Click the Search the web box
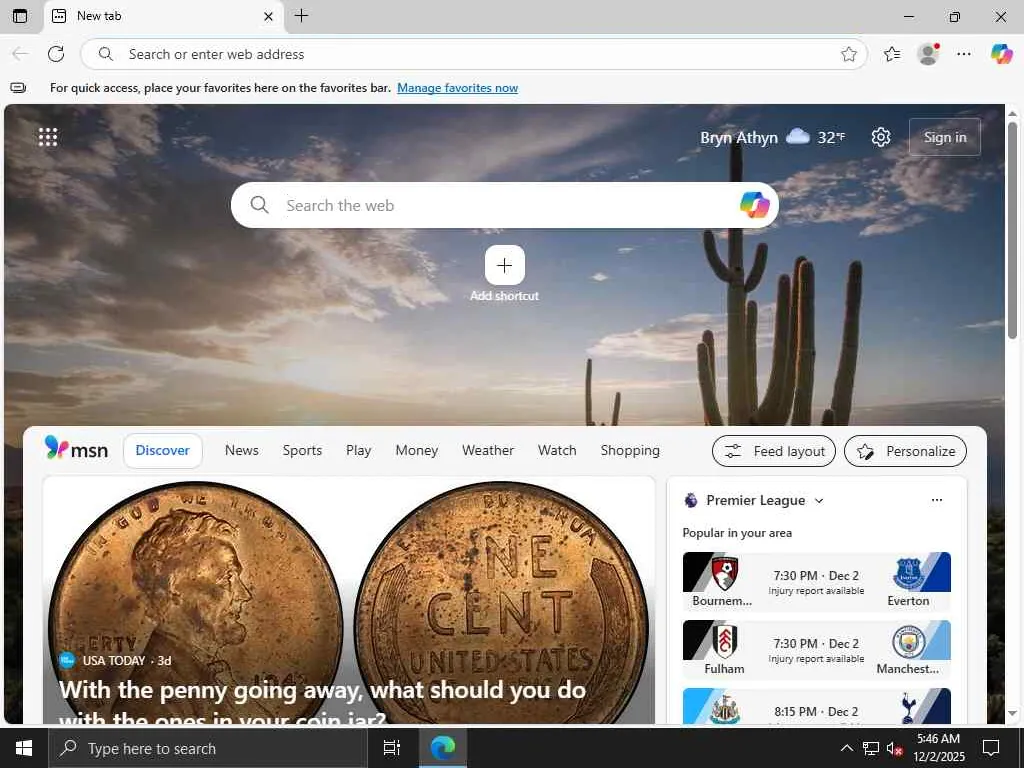 tap(504, 205)
